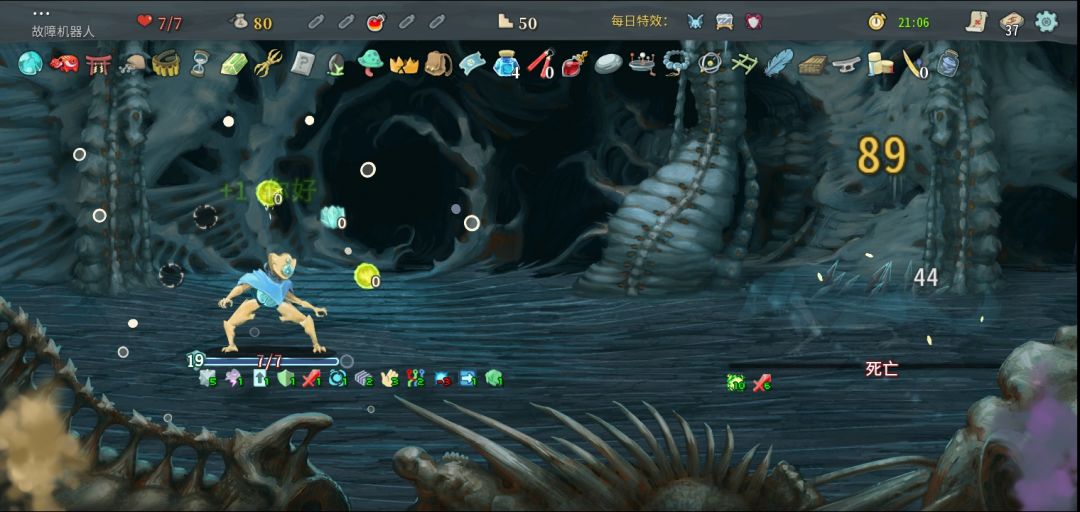Inspect the red shield daily modifier
This screenshot has height=512, width=1080.
754,21
